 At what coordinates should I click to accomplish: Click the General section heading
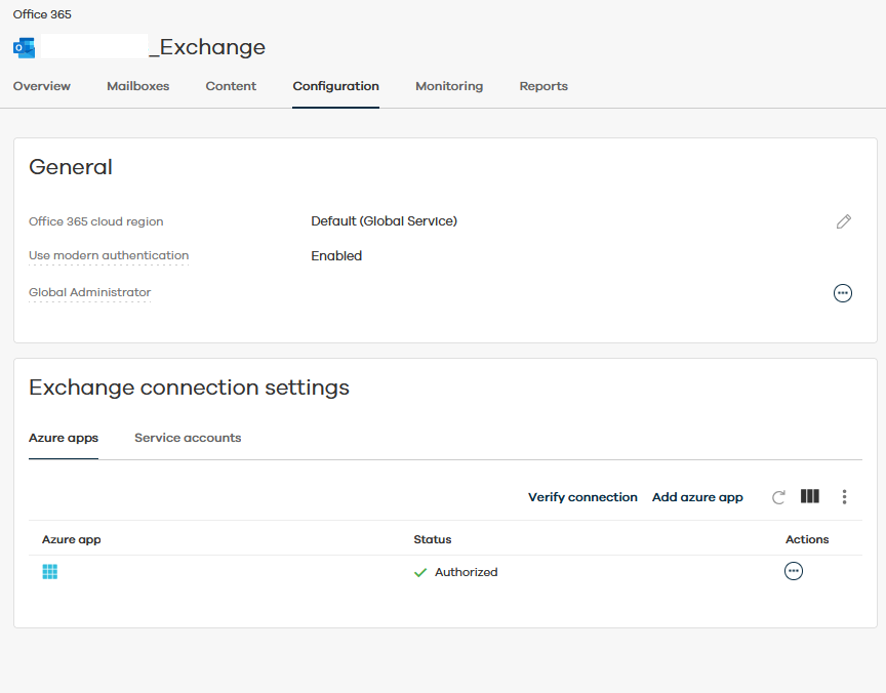point(71,167)
